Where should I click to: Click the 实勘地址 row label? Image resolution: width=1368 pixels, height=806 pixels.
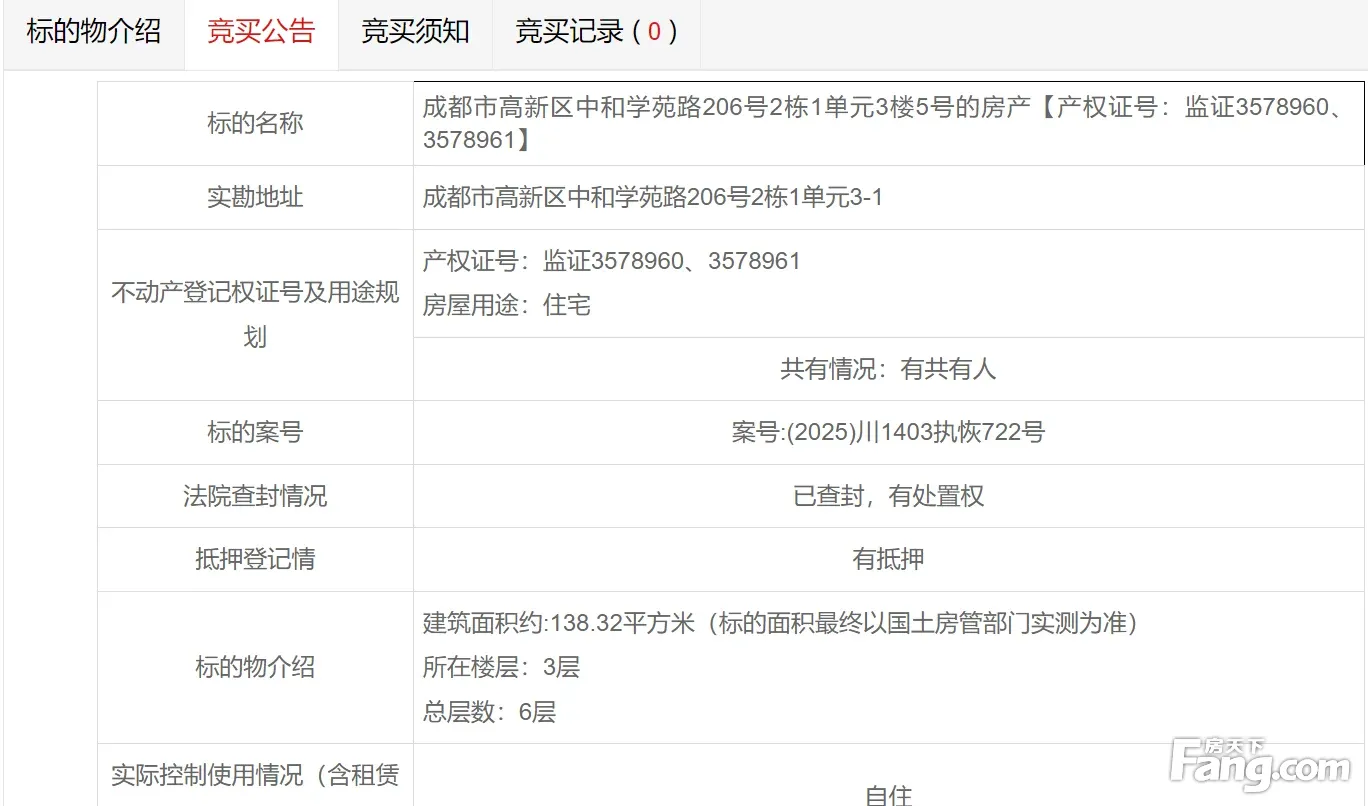[255, 198]
